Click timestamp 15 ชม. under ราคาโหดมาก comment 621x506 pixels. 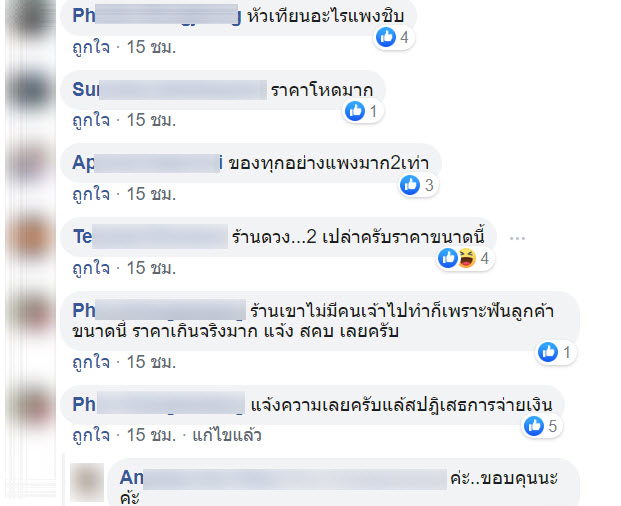click(x=151, y=120)
